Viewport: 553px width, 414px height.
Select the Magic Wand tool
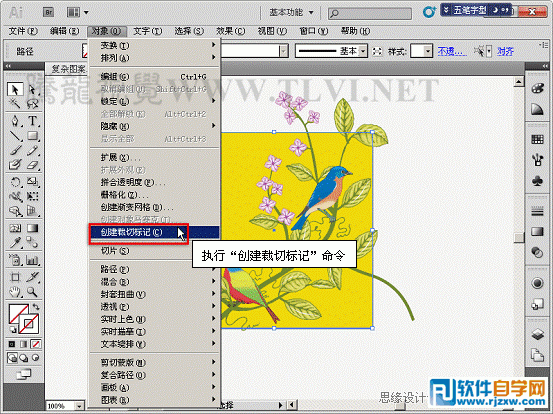coord(15,104)
